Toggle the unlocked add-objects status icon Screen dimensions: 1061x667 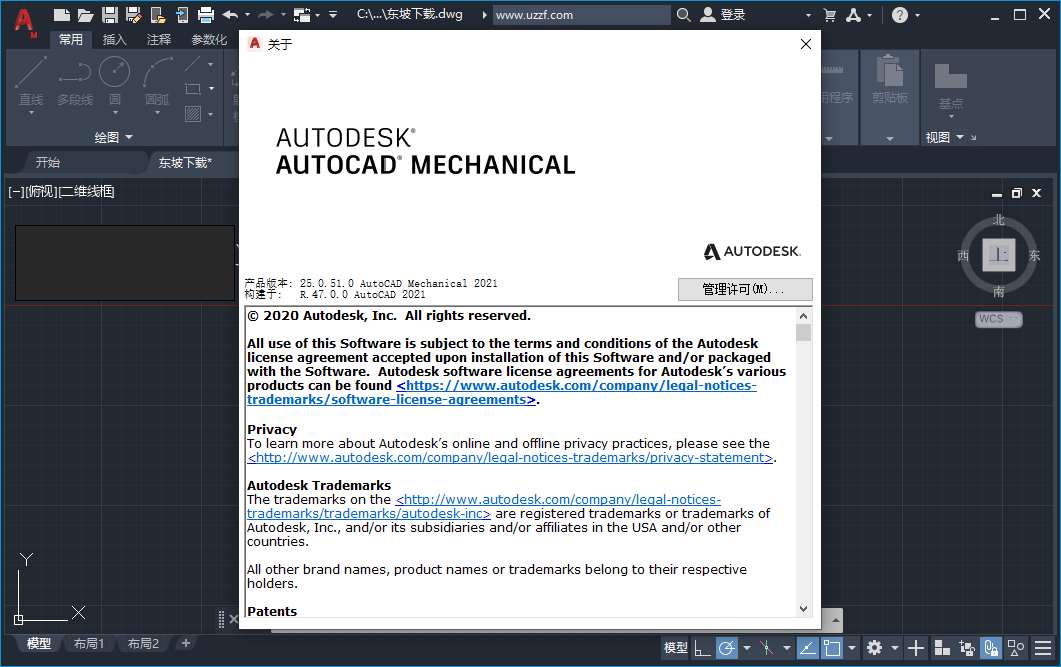967,648
